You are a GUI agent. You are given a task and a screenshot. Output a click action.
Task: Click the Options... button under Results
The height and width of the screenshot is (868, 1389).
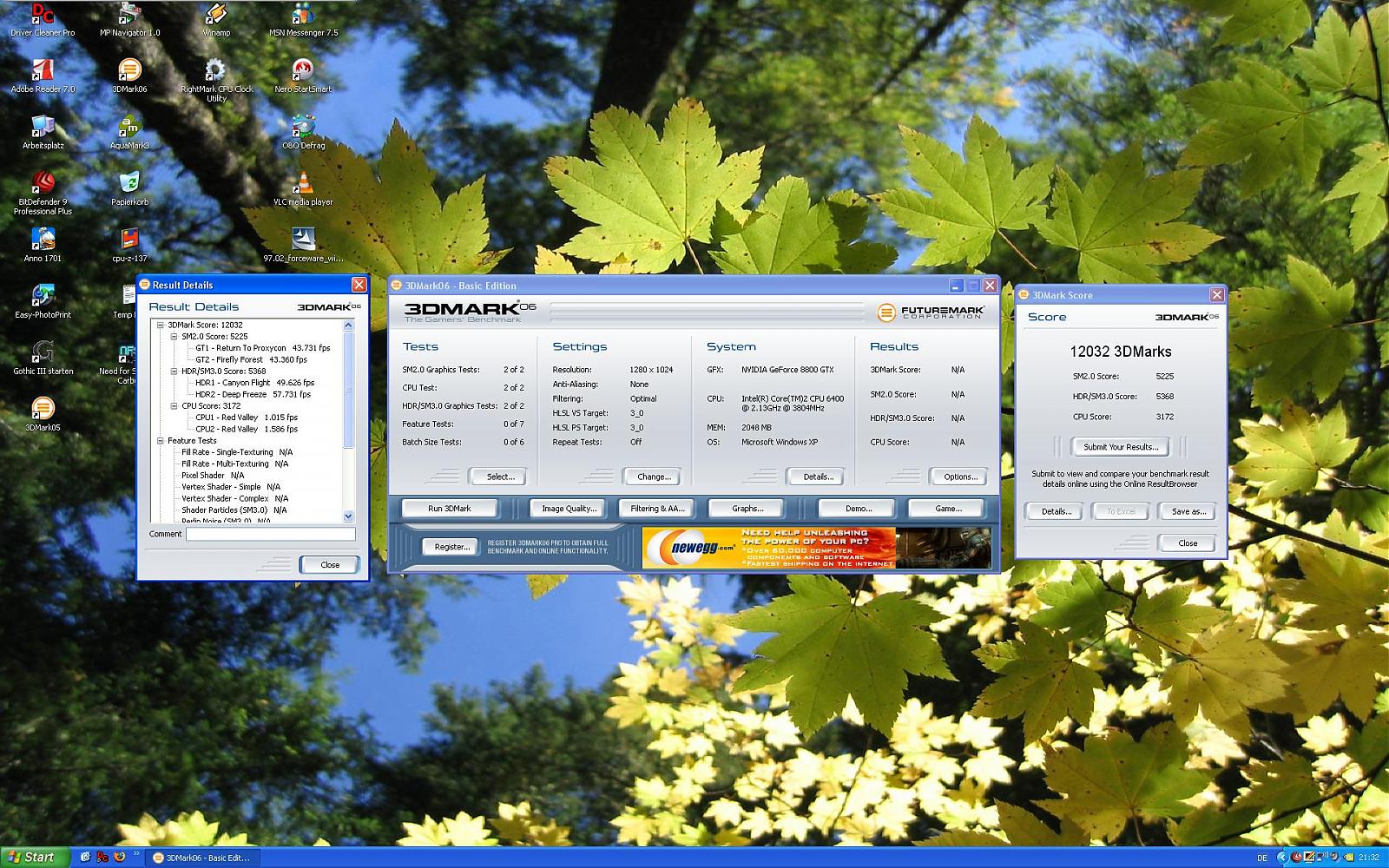(x=960, y=477)
